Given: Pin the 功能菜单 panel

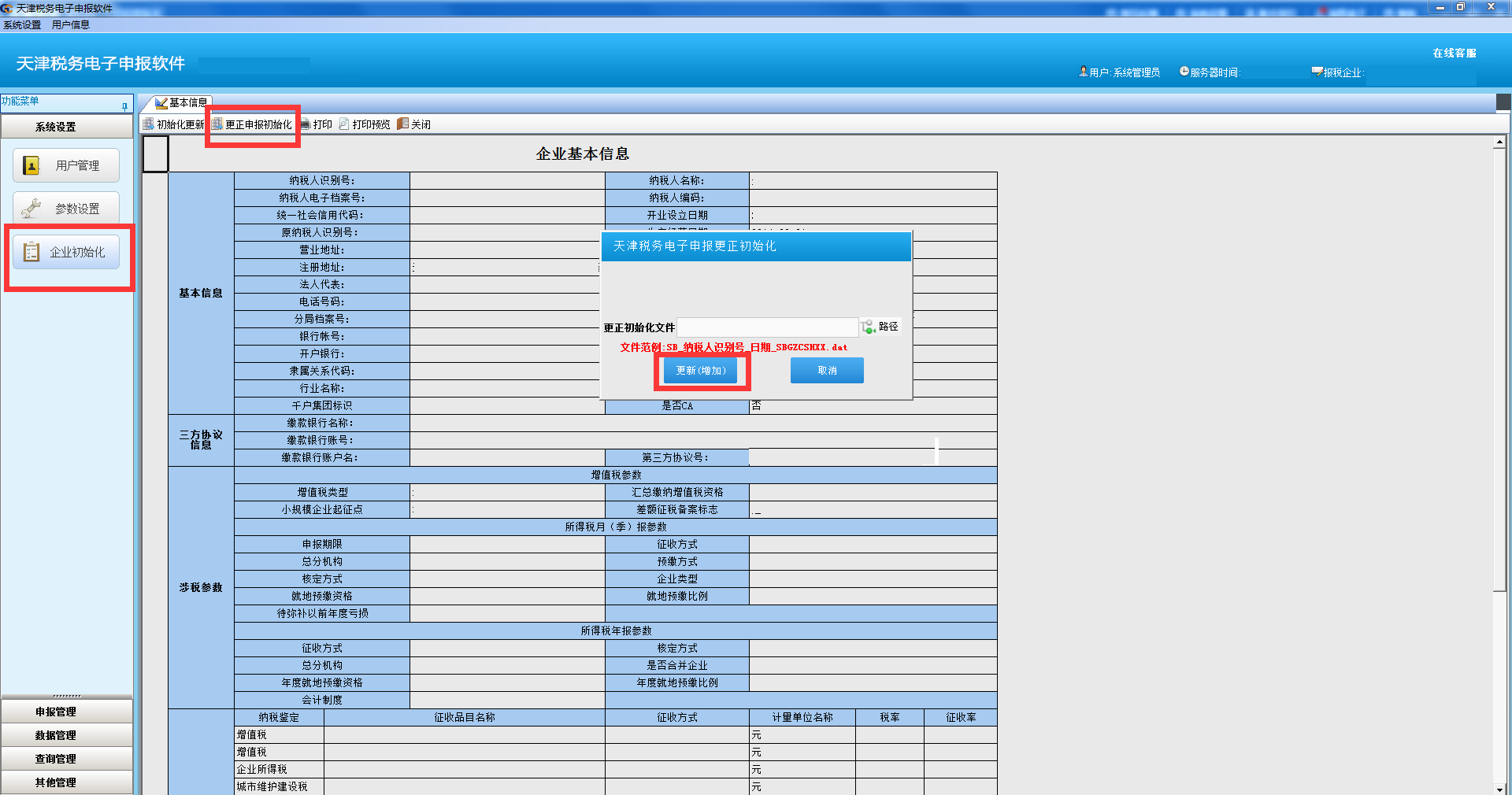Looking at the screenshot, I should coord(124,105).
